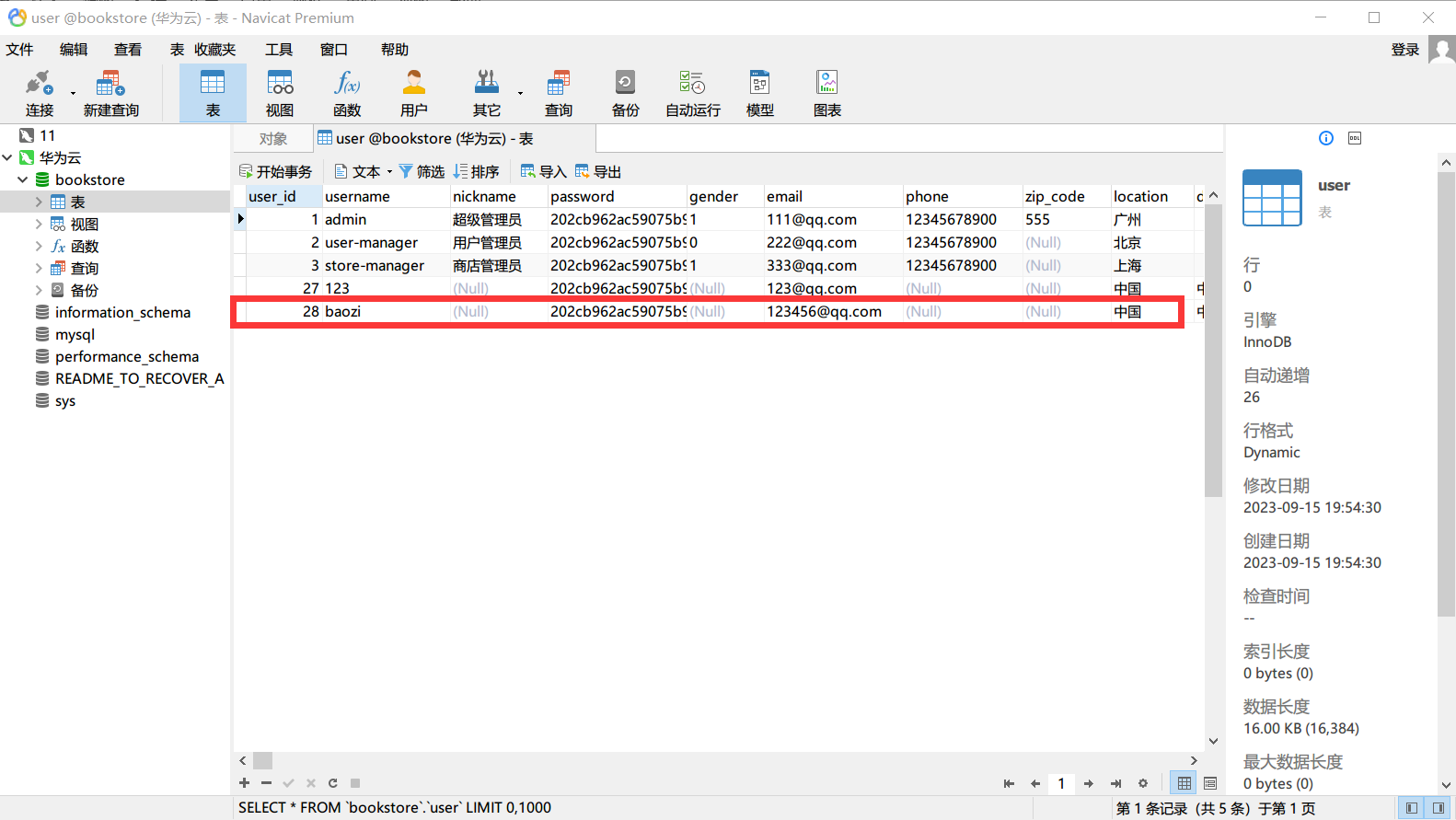Image resolution: width=1456 pixels, height=820 pixels.
Task: Go to last page navigation icon
Action: tap(1115, 783)
